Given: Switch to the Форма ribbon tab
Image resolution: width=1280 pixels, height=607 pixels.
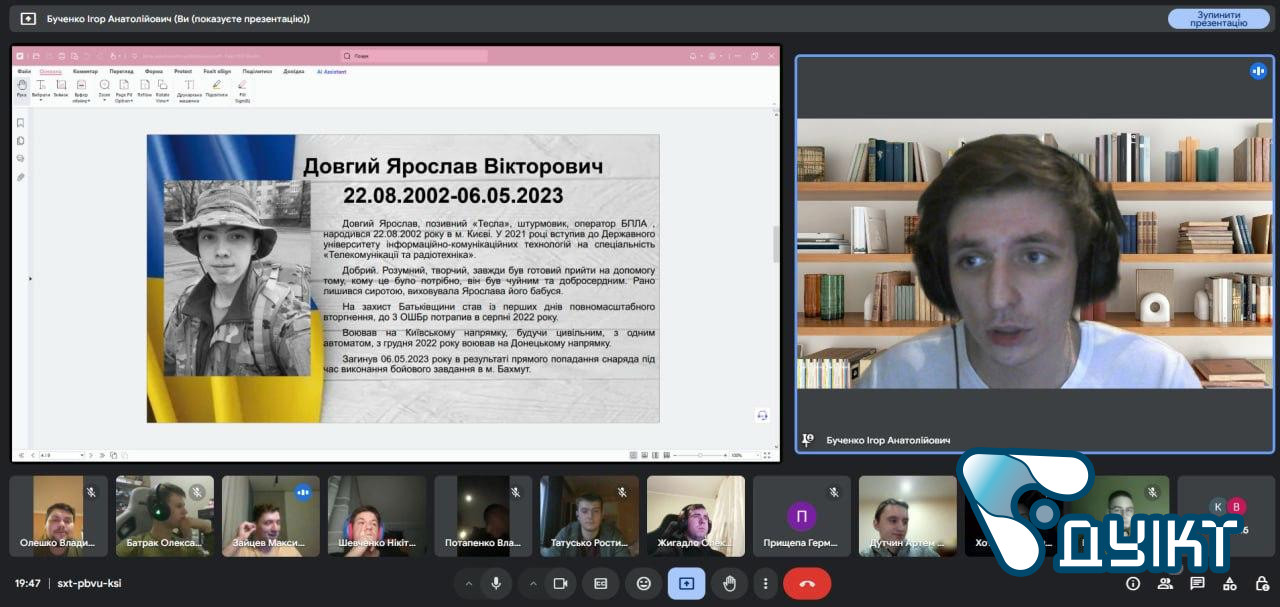Looking at the screenshot, I should 153,72.
